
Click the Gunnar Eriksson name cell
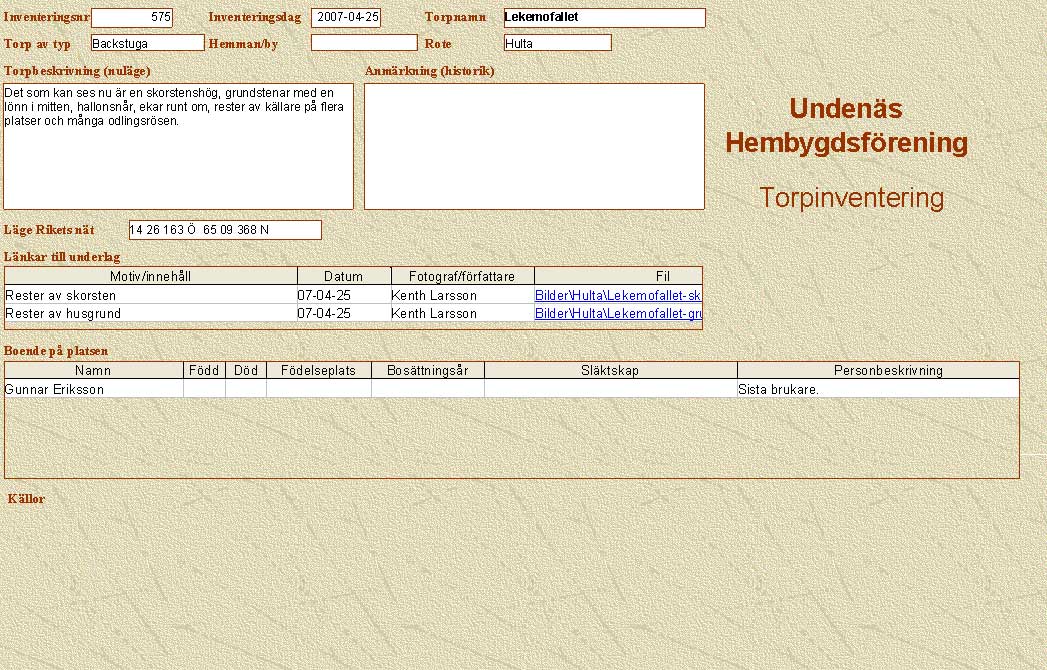[x=94, y=390]
